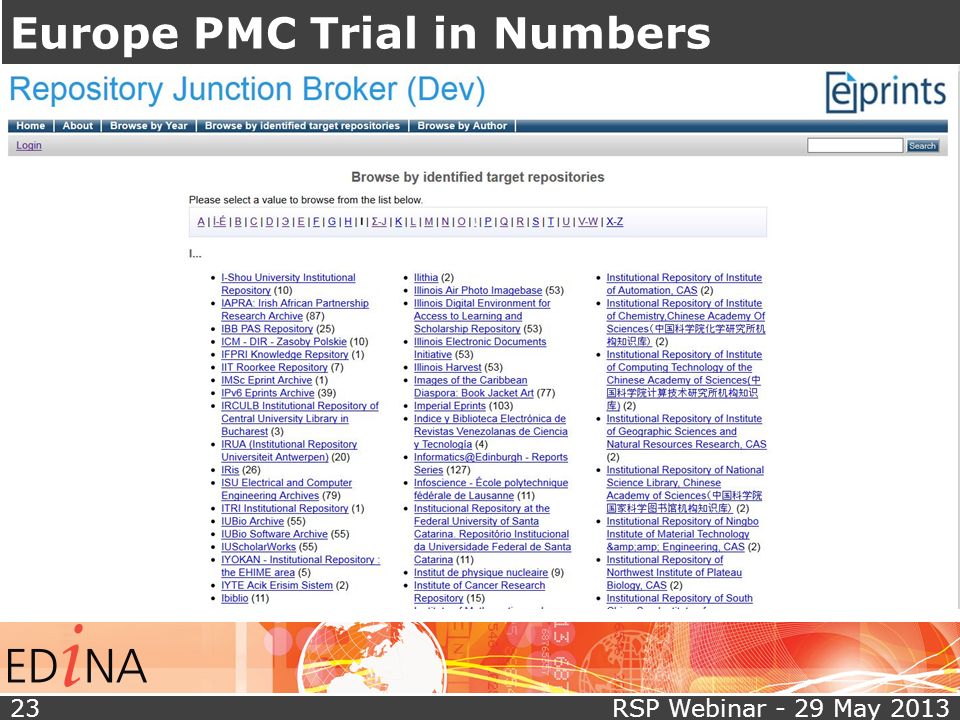The width and height of the screenshot is (960, 720).
Task: Open Institute of Chemistry Chinese Academy repository
Action: pyautogui.click(x=686, y=322)
